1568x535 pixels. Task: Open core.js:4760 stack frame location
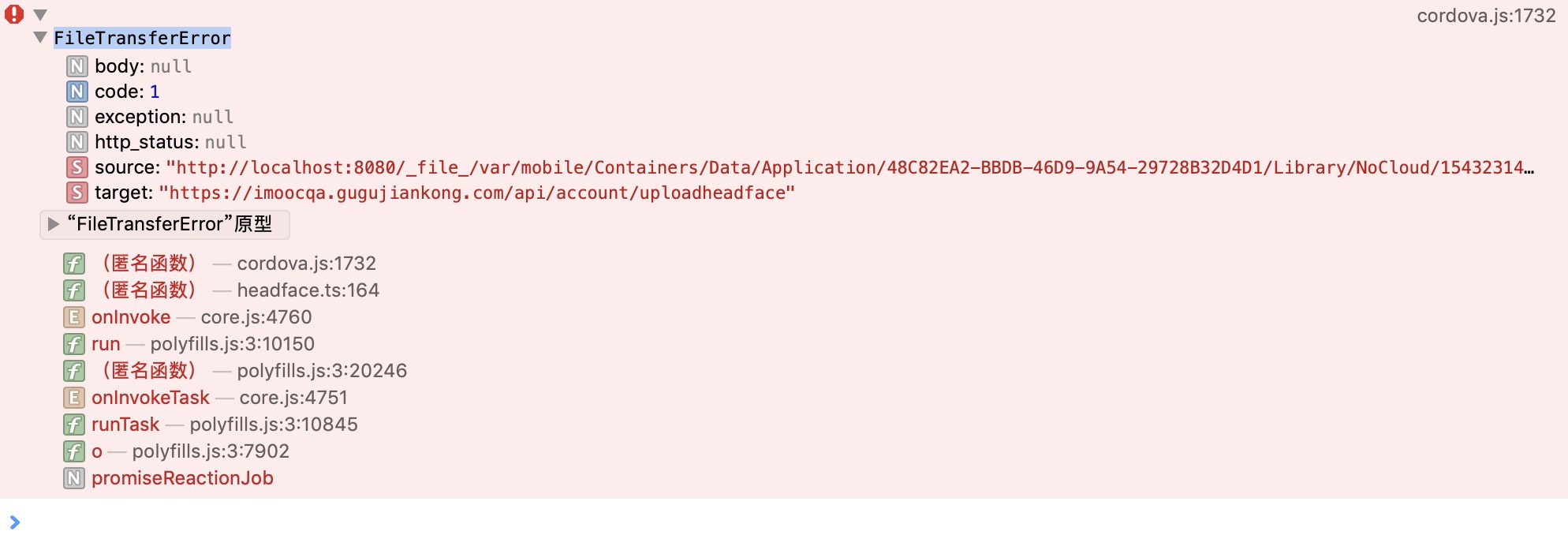[x=256, y=317]
